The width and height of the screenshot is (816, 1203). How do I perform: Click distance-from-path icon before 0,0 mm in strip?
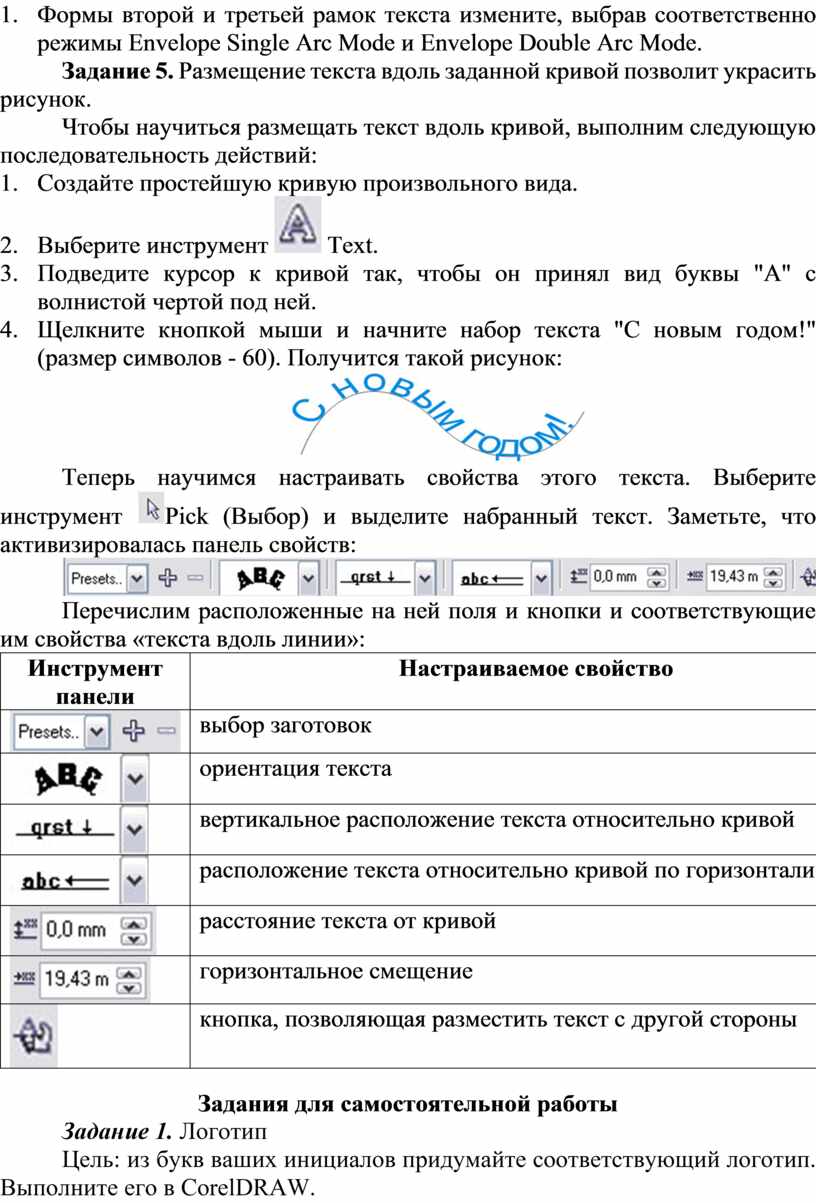point(578,577)
